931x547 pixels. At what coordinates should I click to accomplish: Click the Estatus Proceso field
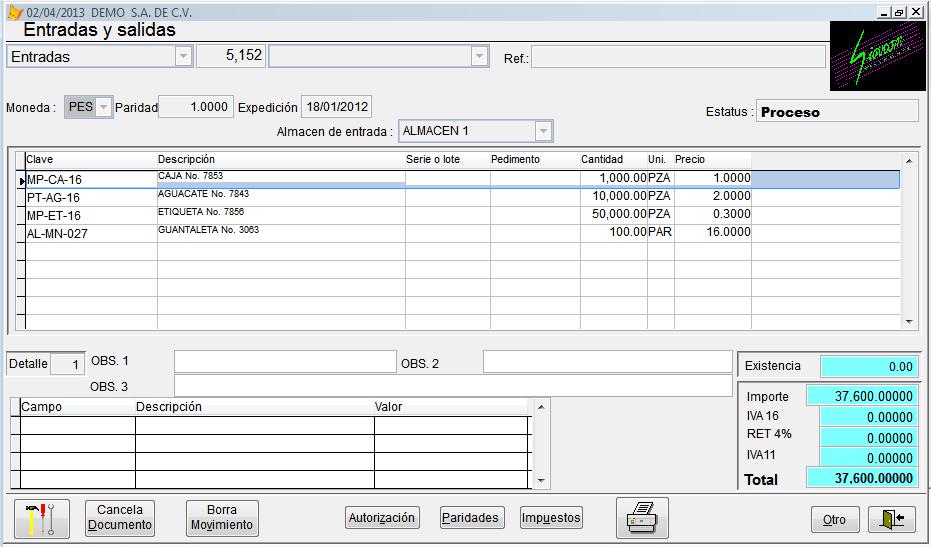837,112
